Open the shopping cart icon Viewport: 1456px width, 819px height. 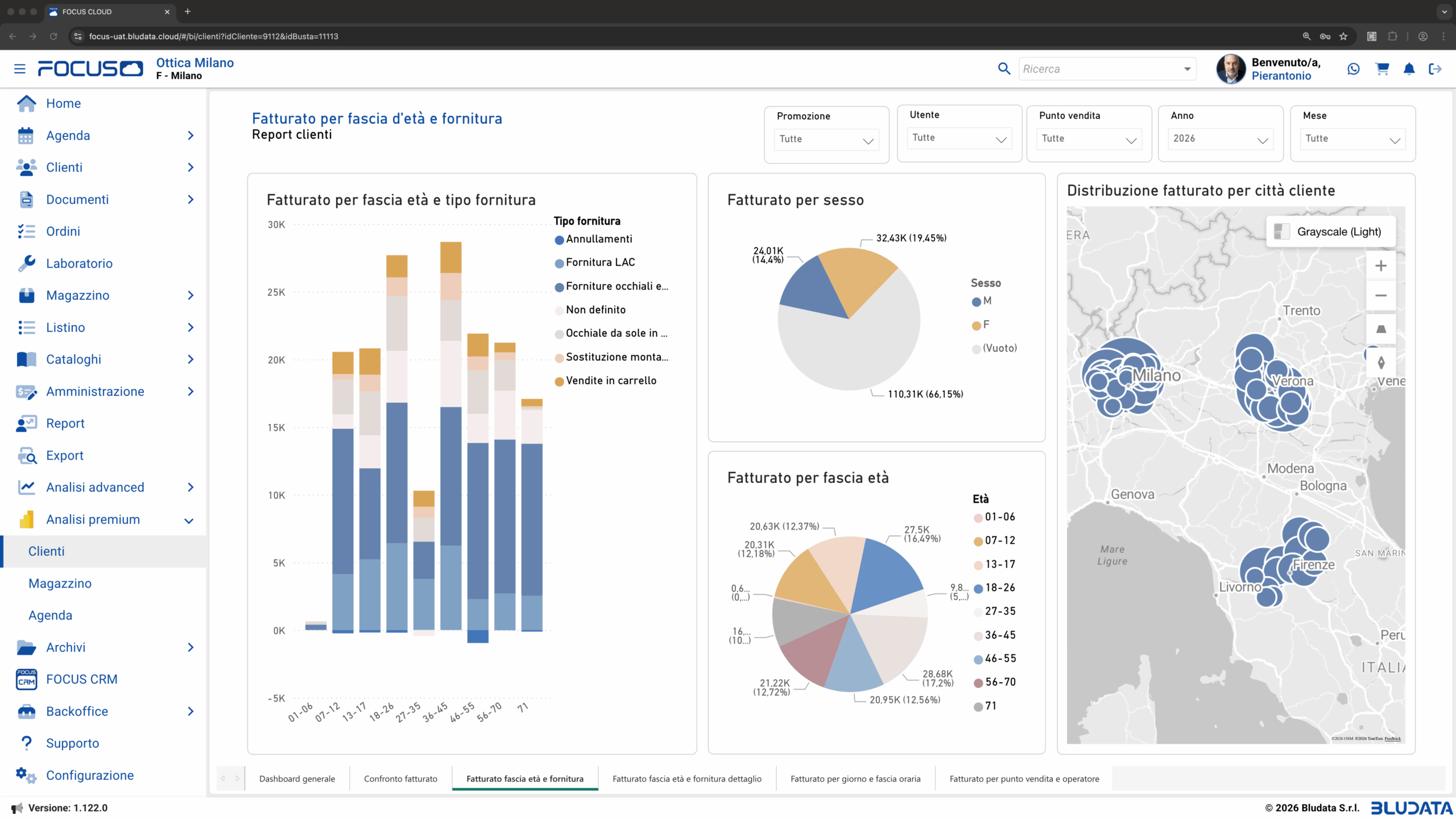[x=1382, y=69]
